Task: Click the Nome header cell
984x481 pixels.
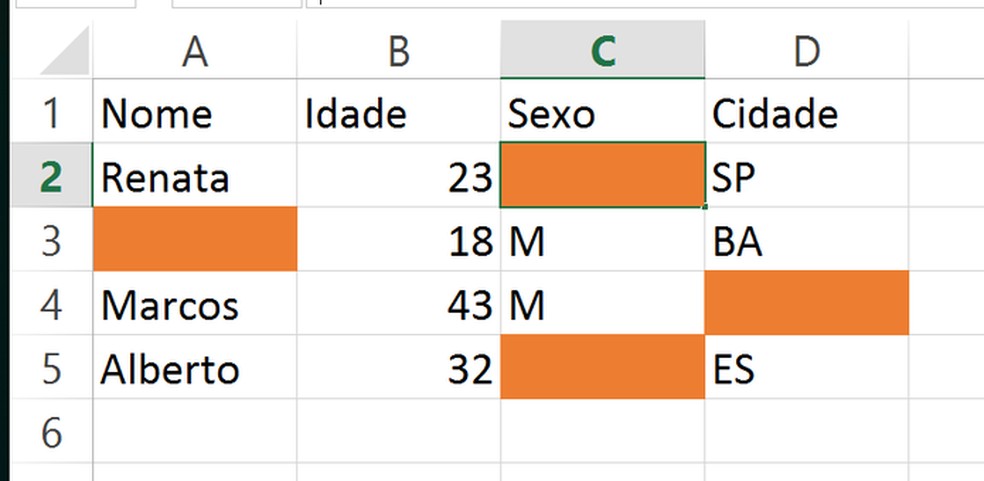Action: pos(195,114)
